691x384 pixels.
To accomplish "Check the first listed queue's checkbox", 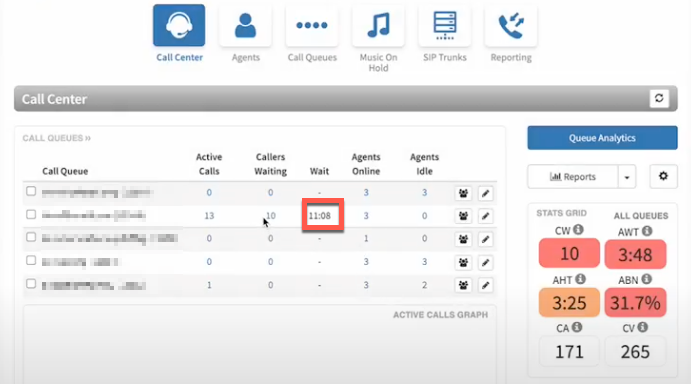I will [31, 191].
